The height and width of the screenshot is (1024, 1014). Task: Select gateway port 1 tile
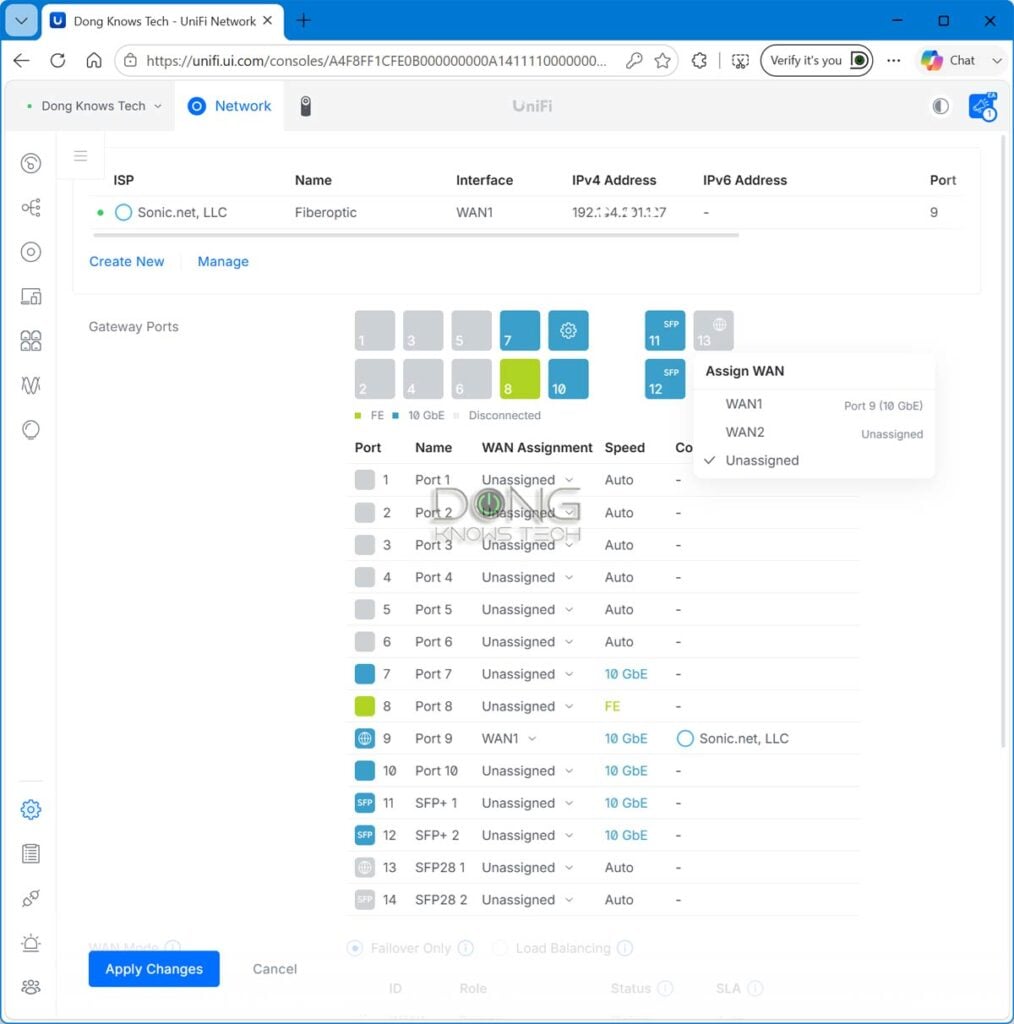click(375, 330)
